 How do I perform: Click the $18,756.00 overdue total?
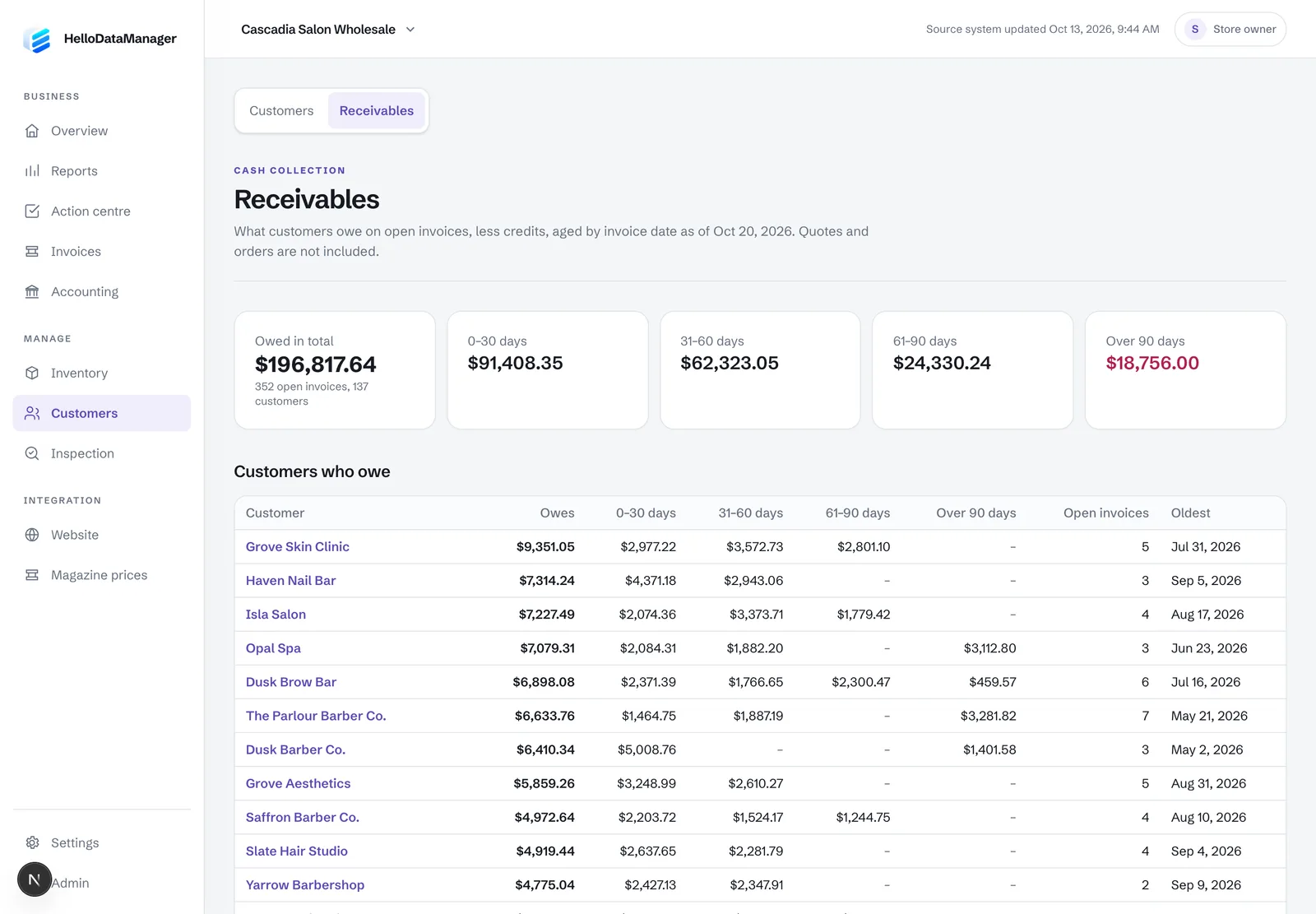pyautogui.click(x=1152, y=364)
